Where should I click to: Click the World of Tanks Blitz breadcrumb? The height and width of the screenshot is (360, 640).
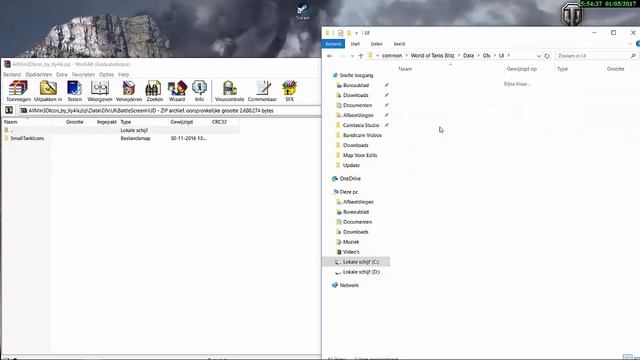pyautogui.click(x=432, y=56)
